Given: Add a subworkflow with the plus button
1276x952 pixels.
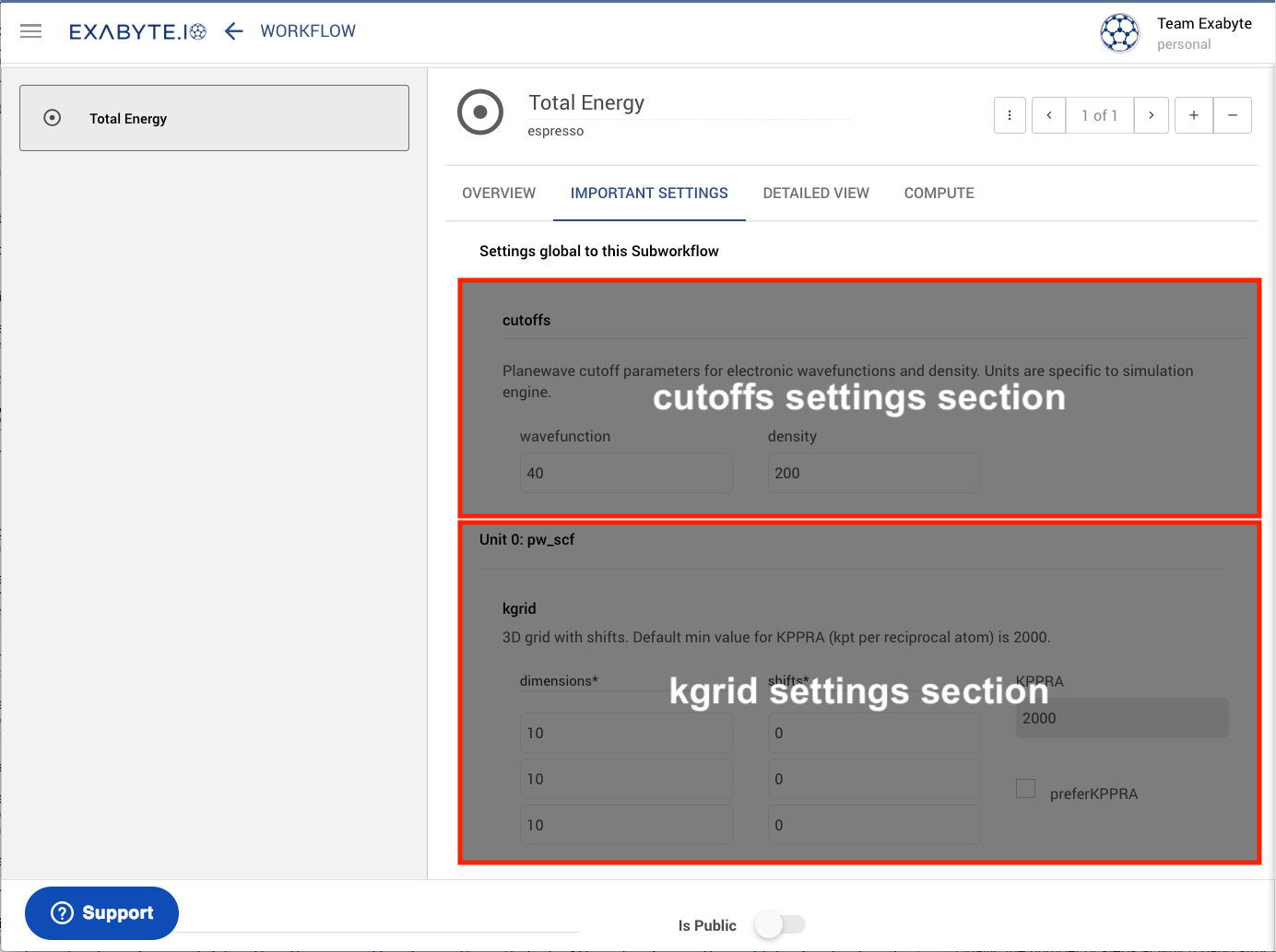Looking at the screenshot, I should pyautogui.click(x=1194, y=115).
